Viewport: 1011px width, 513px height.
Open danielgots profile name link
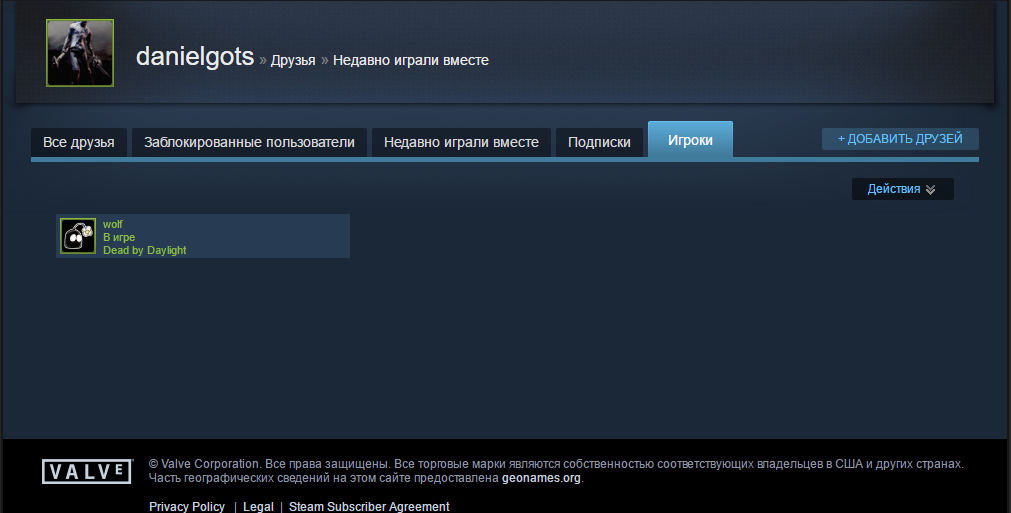(195, 57)
